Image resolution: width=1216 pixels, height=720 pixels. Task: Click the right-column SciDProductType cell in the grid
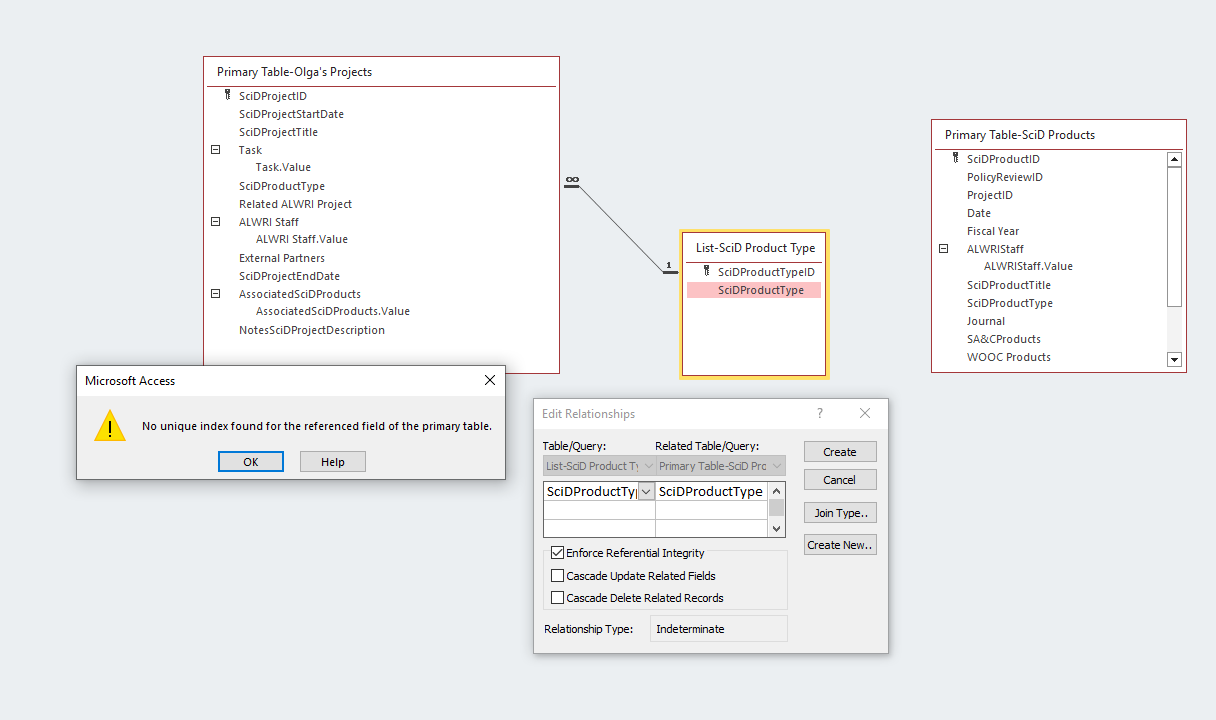coord(712,492)
